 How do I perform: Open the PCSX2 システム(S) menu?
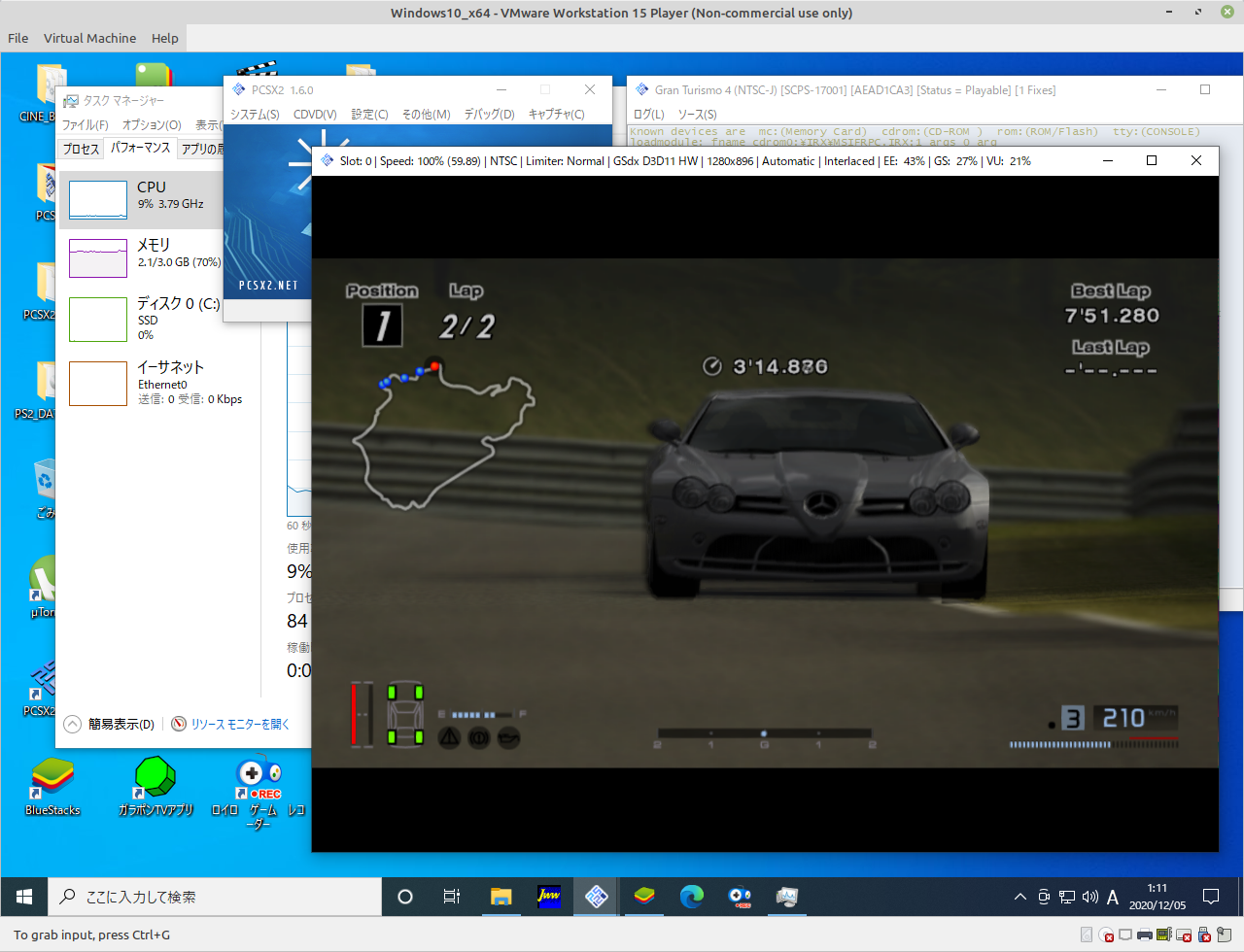(x=255, y=115)
